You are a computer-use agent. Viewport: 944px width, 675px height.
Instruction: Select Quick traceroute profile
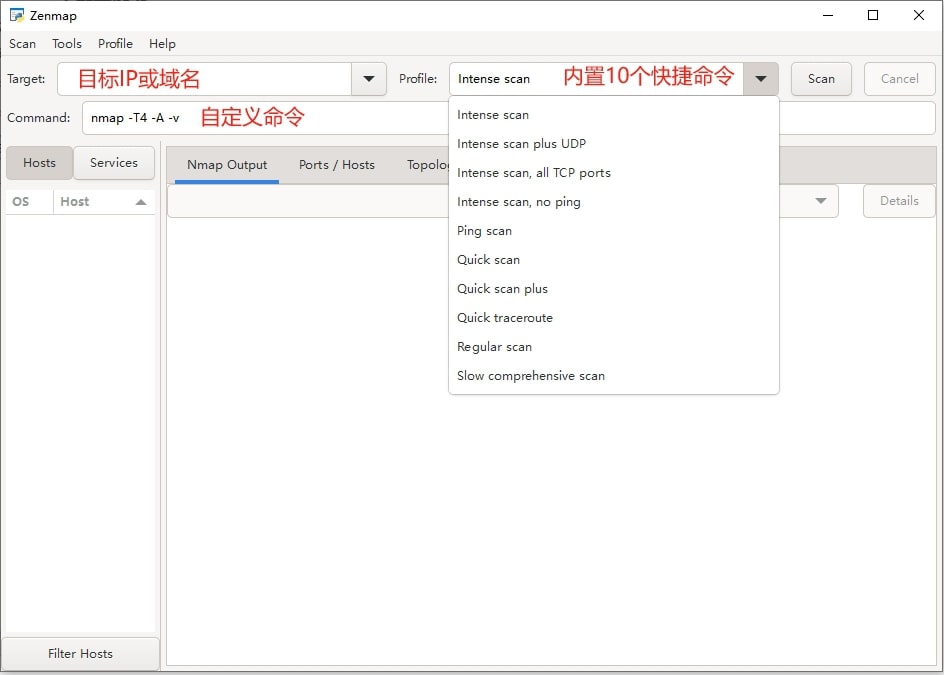[x=614, y=317]
